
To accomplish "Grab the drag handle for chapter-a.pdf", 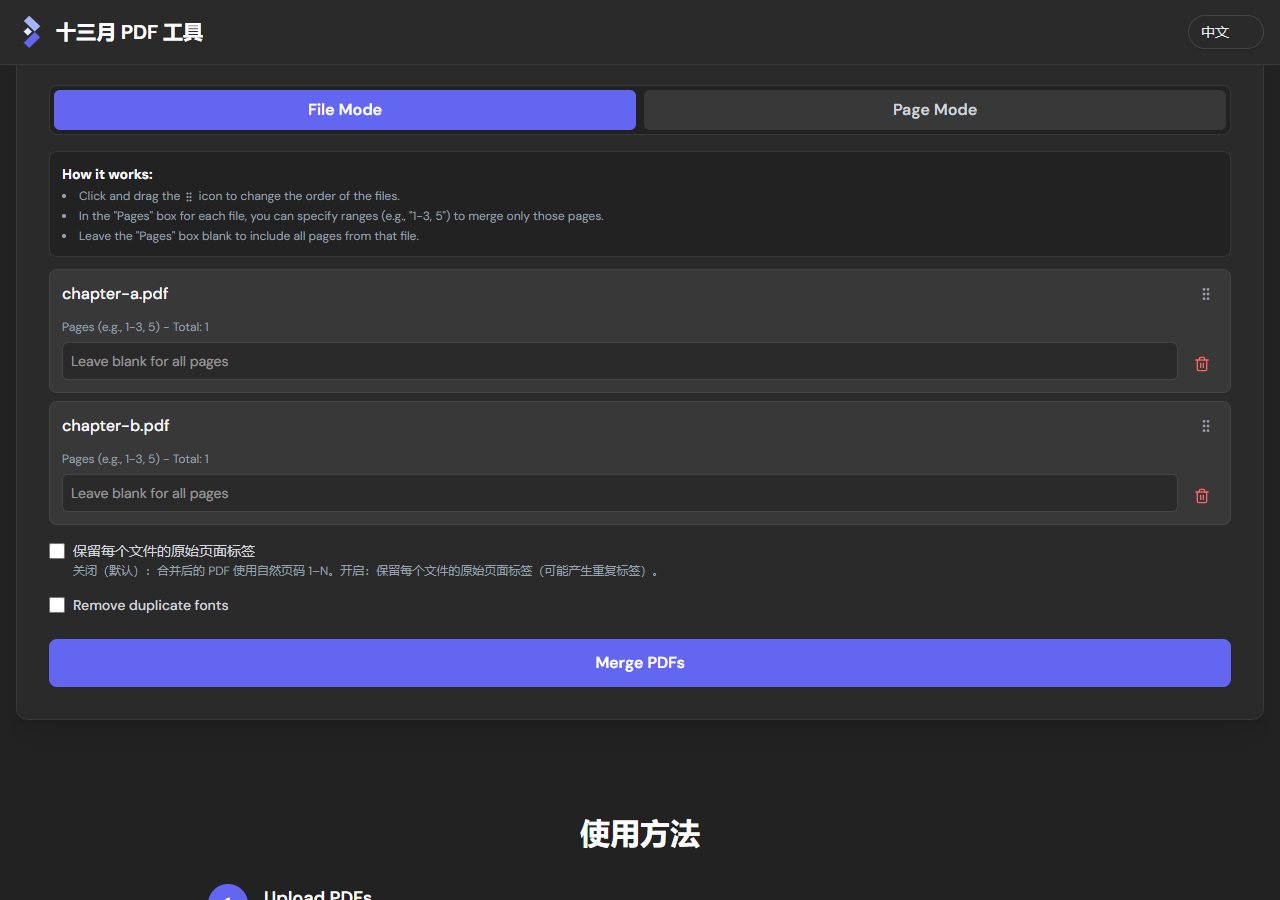I will click(1205, 294).
